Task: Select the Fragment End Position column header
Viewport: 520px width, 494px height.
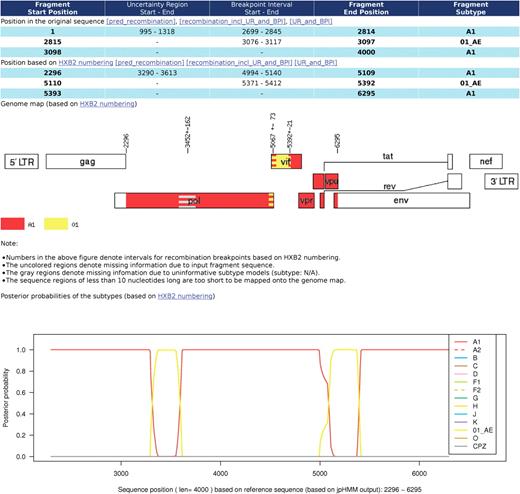Action: (x=366, y=8)
